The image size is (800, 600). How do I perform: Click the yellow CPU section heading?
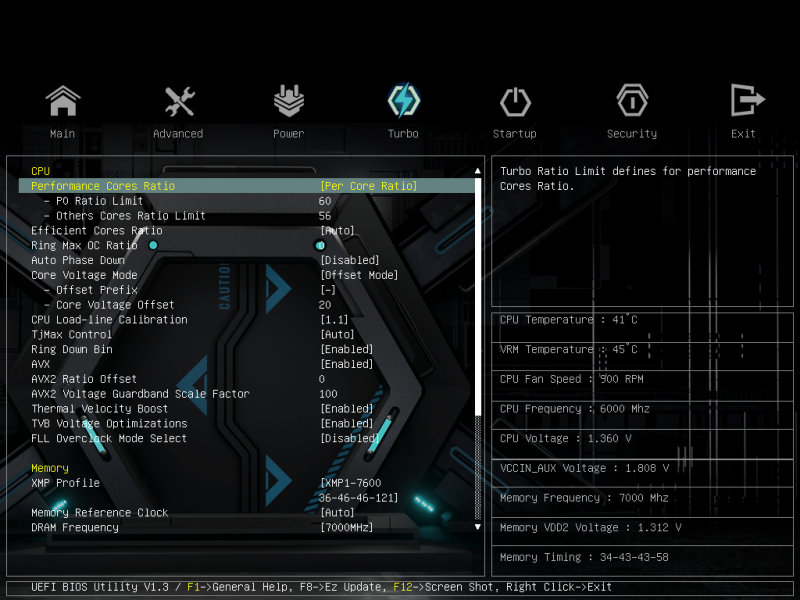(x=40, y=171)
